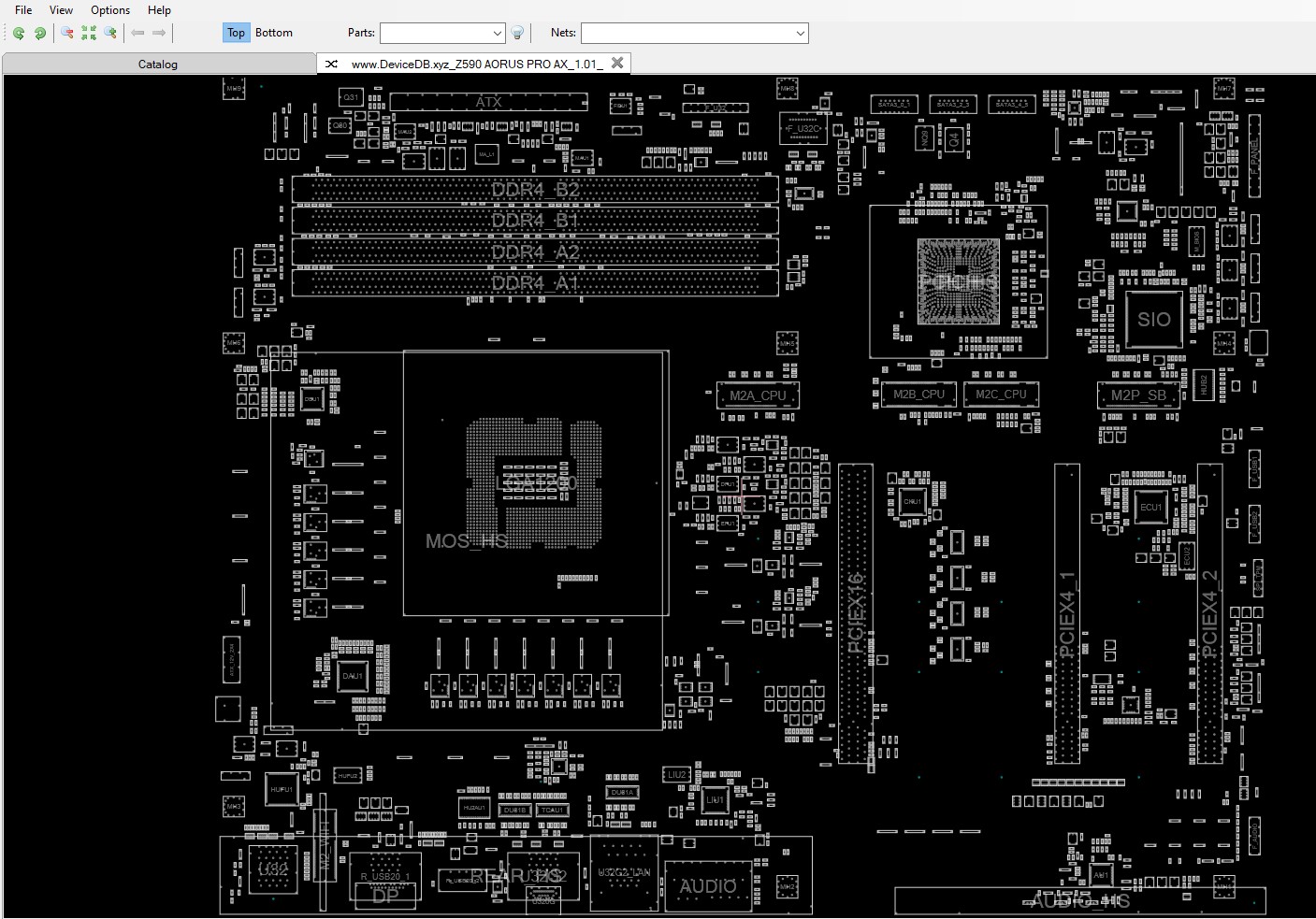Select the CPU socket pin grid
Screen dimensions: 1316x919
(535, 482)
